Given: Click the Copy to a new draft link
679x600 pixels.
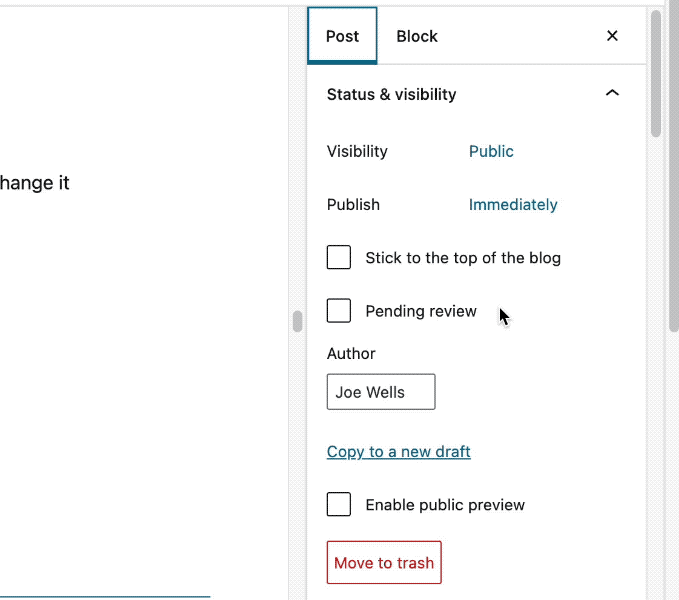Looking at the screenshot, I should click(398, 452).
